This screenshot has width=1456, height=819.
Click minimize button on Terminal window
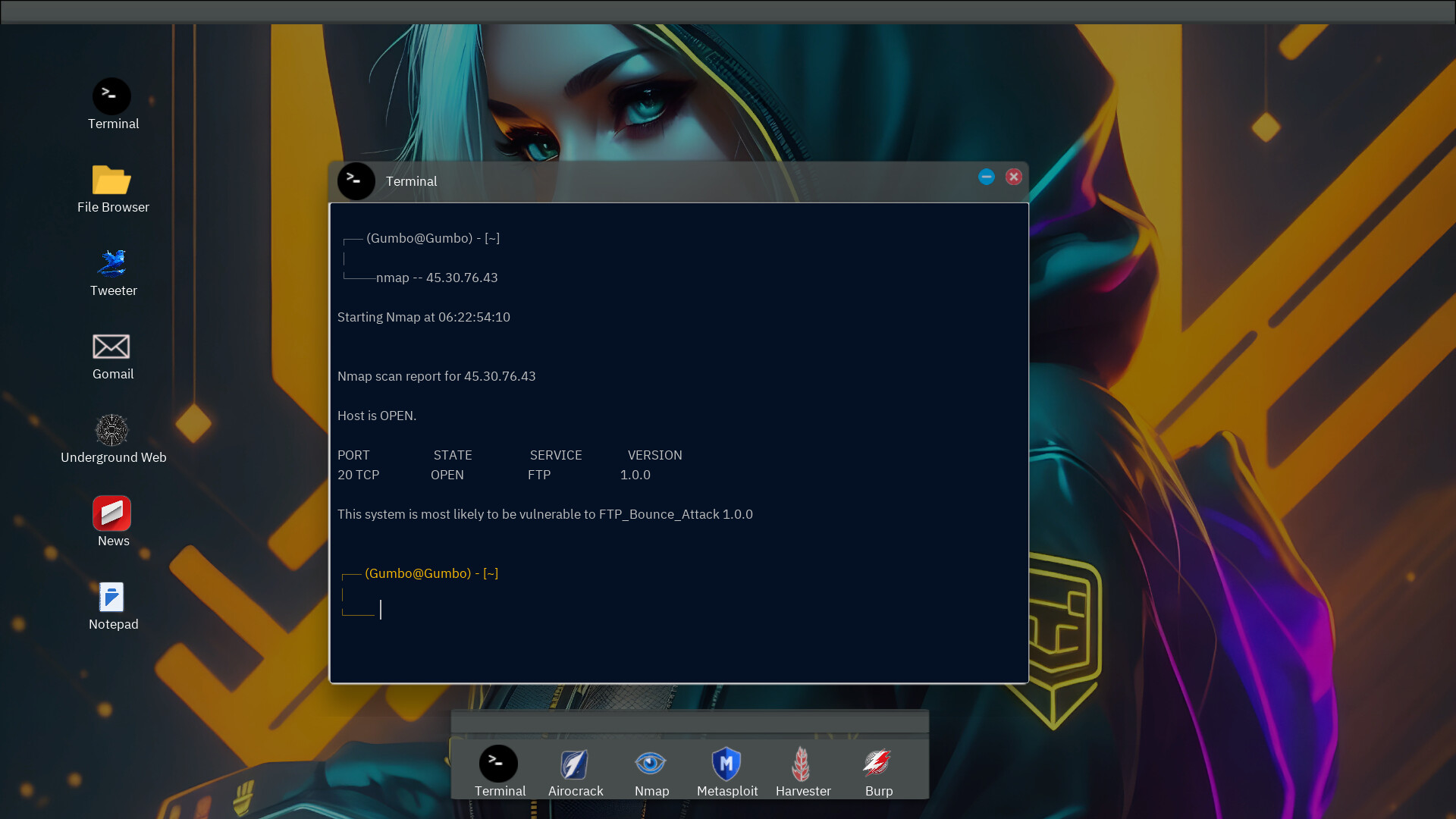click(986, 177)
